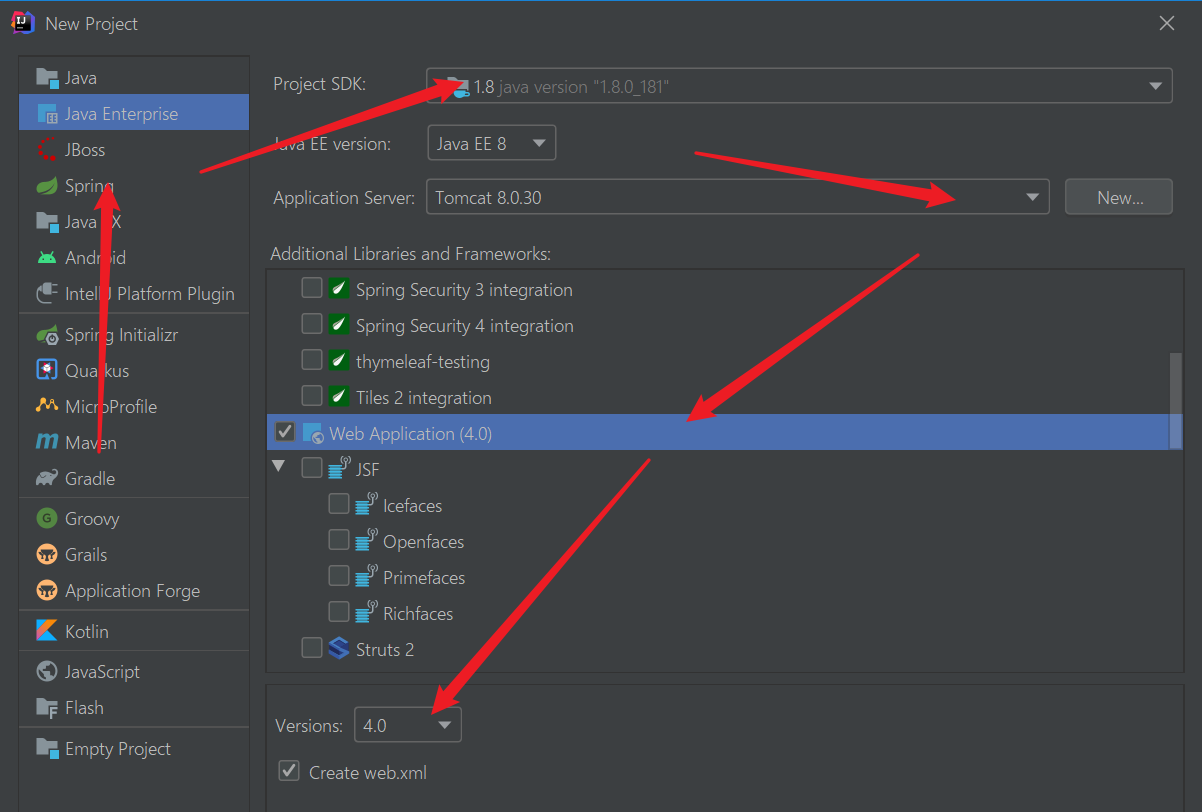
Task: Click the frameworks list vertical scrollbar
Action: click(x=1176, y=399)
